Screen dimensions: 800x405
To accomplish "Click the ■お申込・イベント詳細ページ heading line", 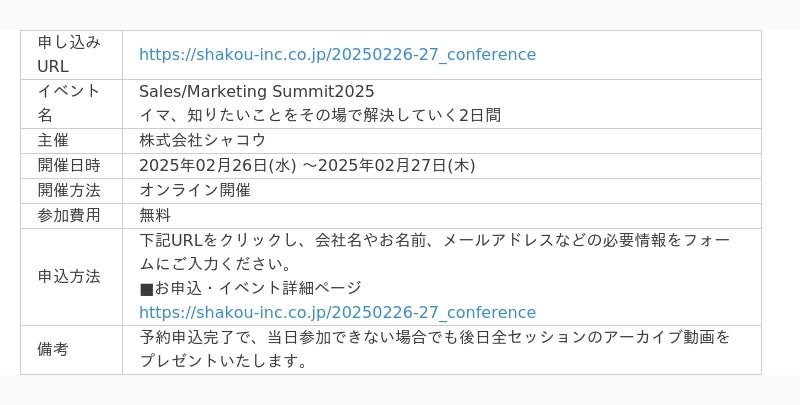I will click(251, 288).
